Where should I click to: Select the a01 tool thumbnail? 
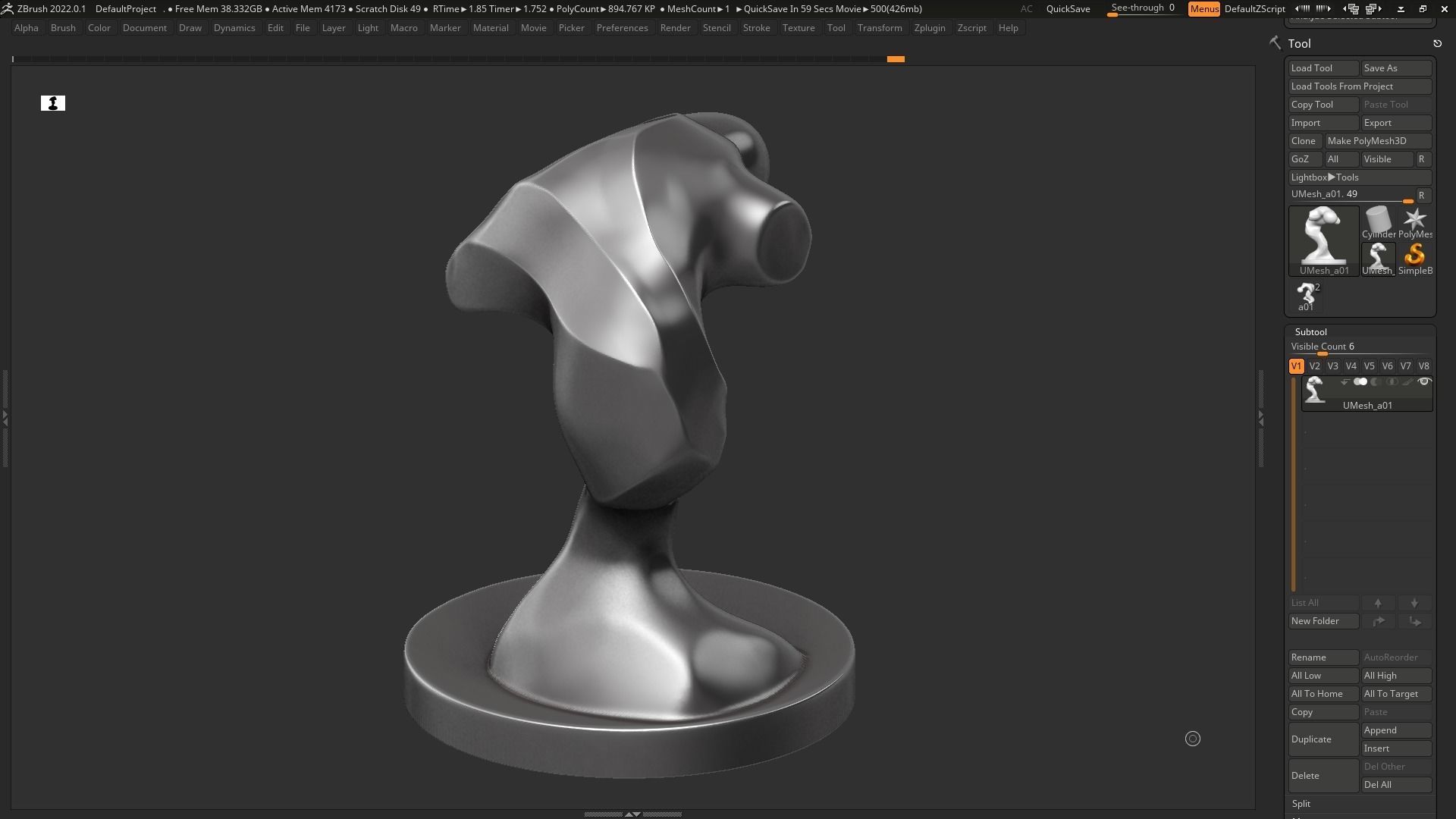(x=1306, y=296)
